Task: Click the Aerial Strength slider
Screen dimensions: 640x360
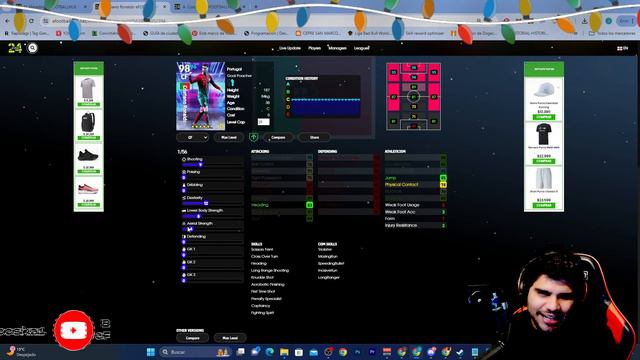Action: tap(212, 229)
